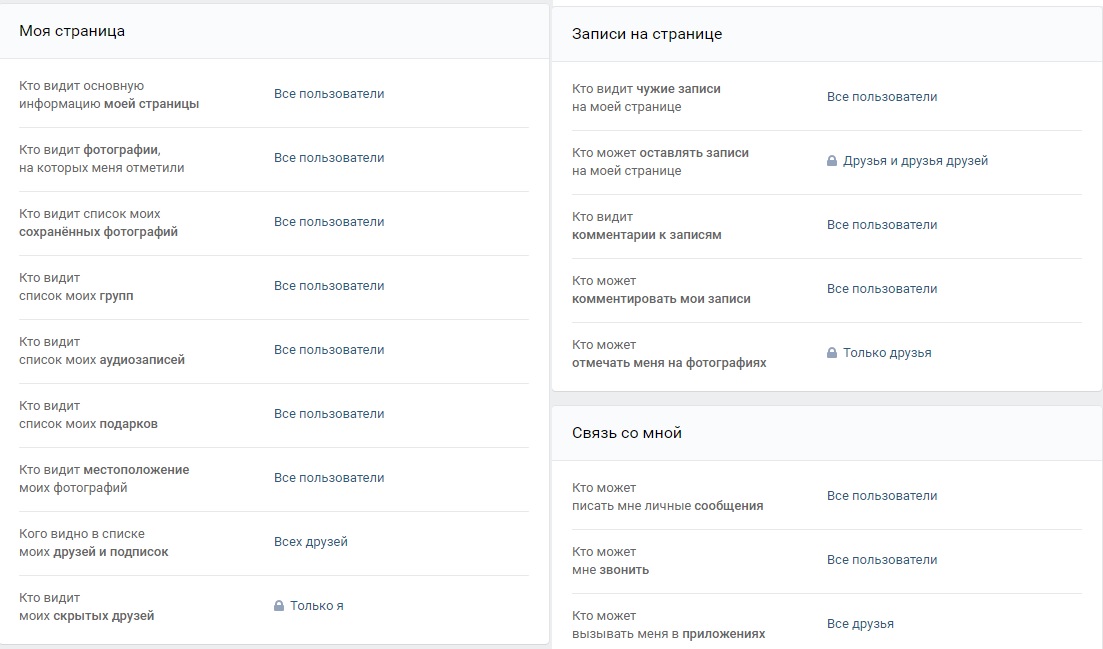
Task: Click 'Друзья и друзья друзей' posting setting
Action: (x=915, y=161)
